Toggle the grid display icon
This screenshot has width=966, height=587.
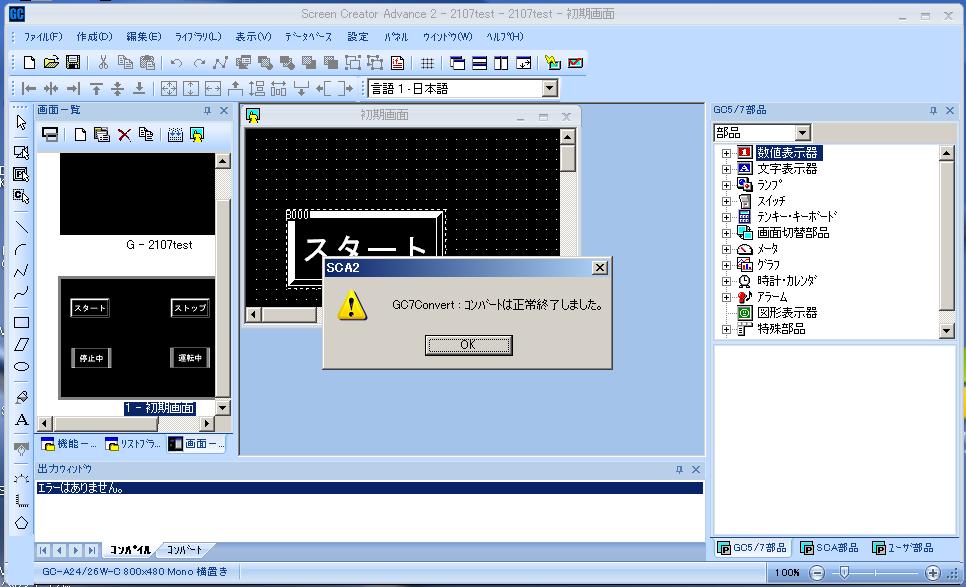coord(427,63)
